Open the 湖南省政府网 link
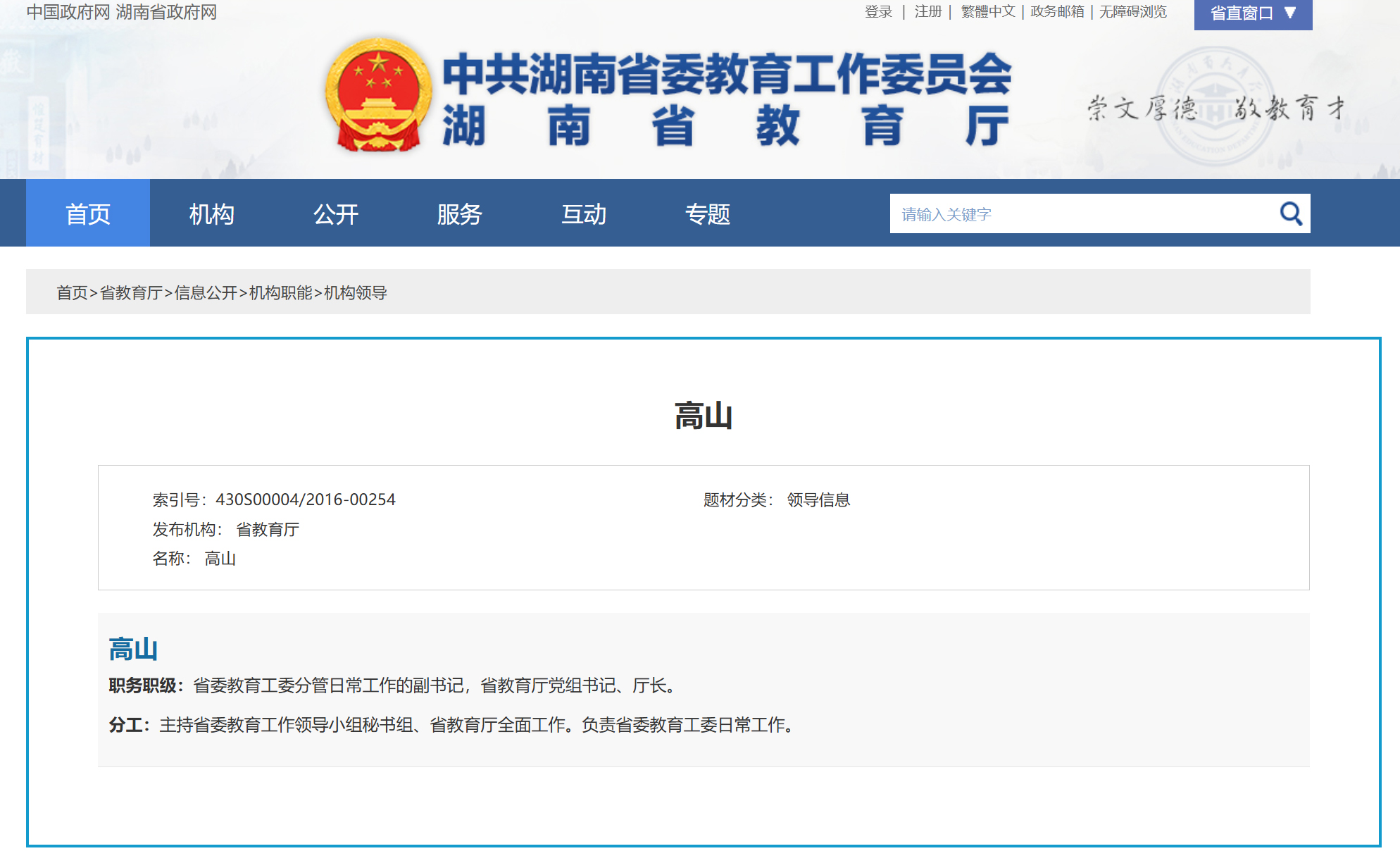1400x851 pixels. coord(166,12)
